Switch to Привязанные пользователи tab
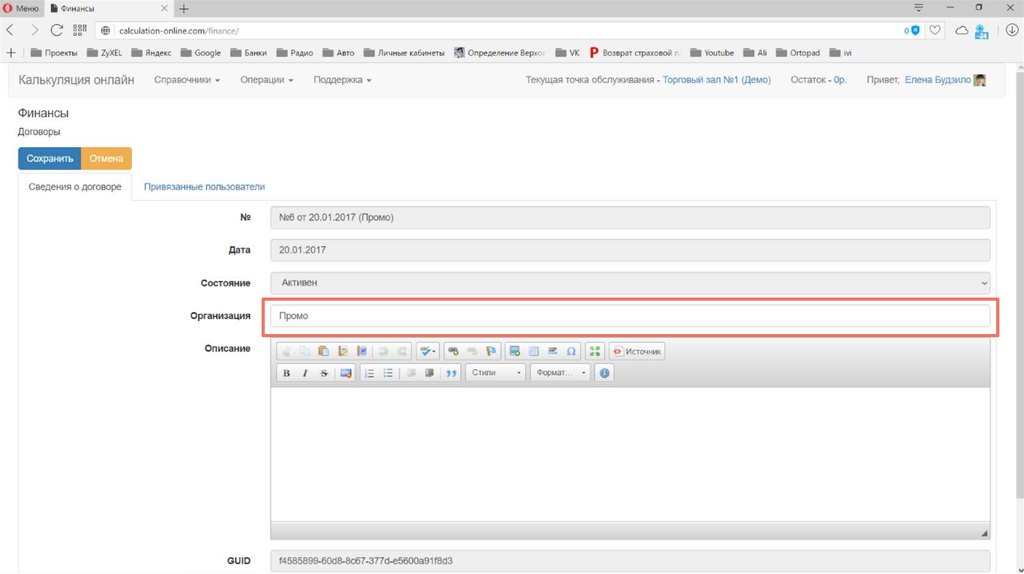Viewport: 1024px width, 574px height. [x=204, y=186]
